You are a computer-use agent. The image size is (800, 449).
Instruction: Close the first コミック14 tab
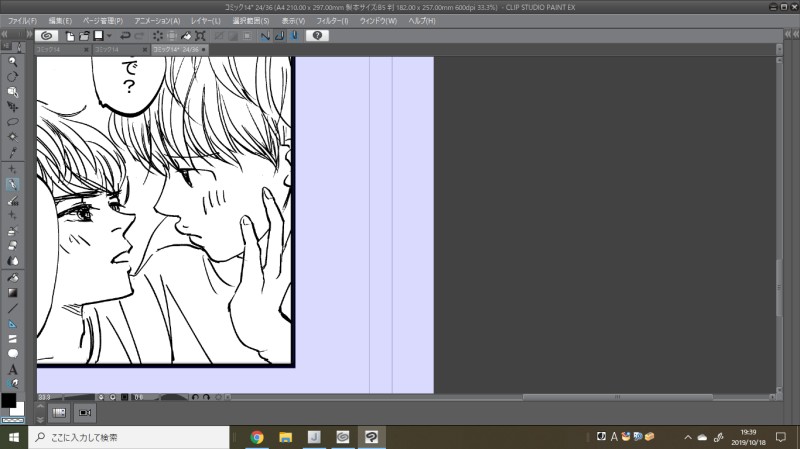click(x=86, y=49)
